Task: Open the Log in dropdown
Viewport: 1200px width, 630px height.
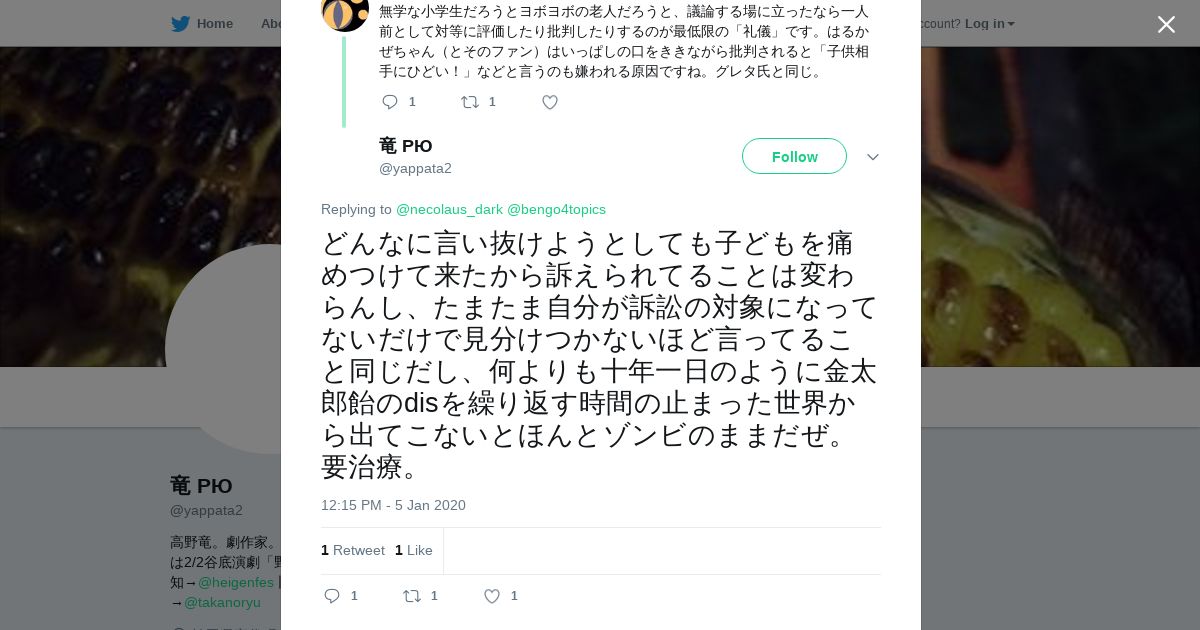Action: (x=989, y=23)
